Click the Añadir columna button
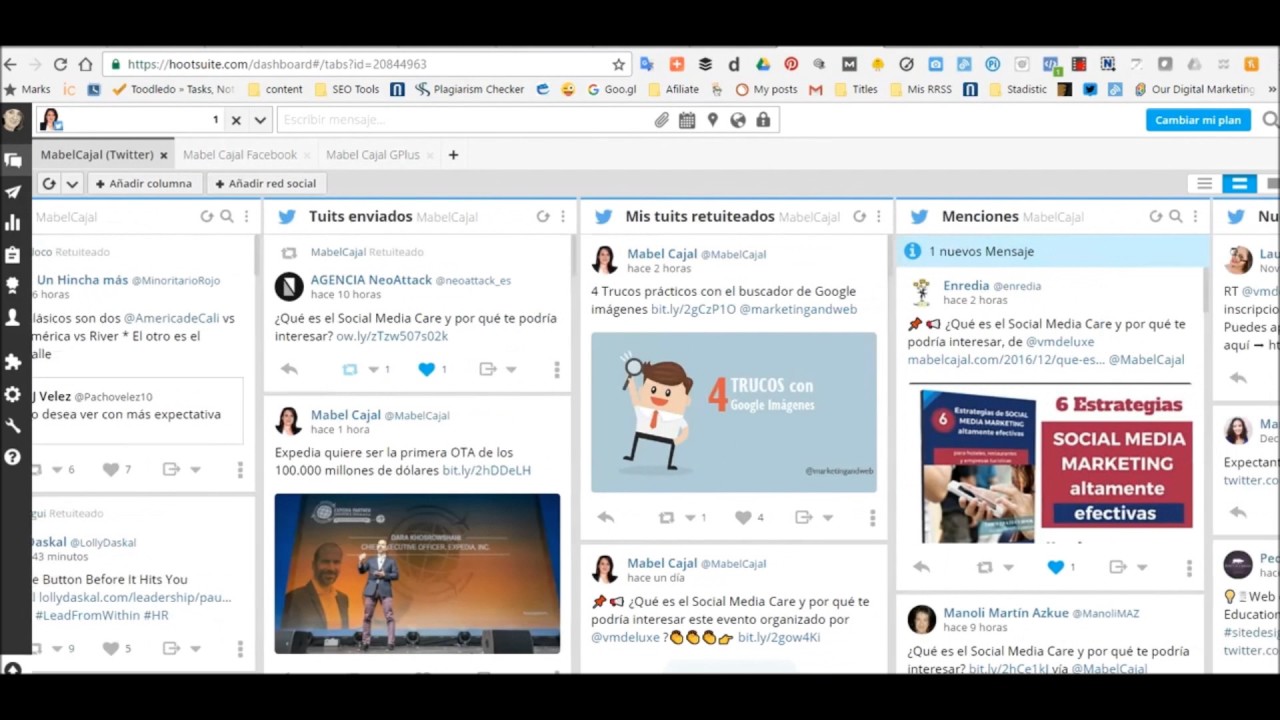 143,183
